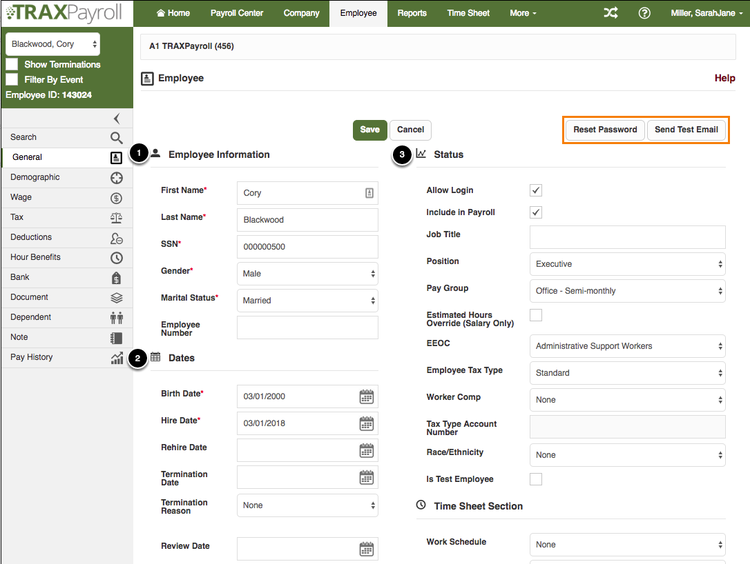This screenshot has height=564, width=750.
Task: Click the Dependent people icon
Action: [x=116, y=318]
